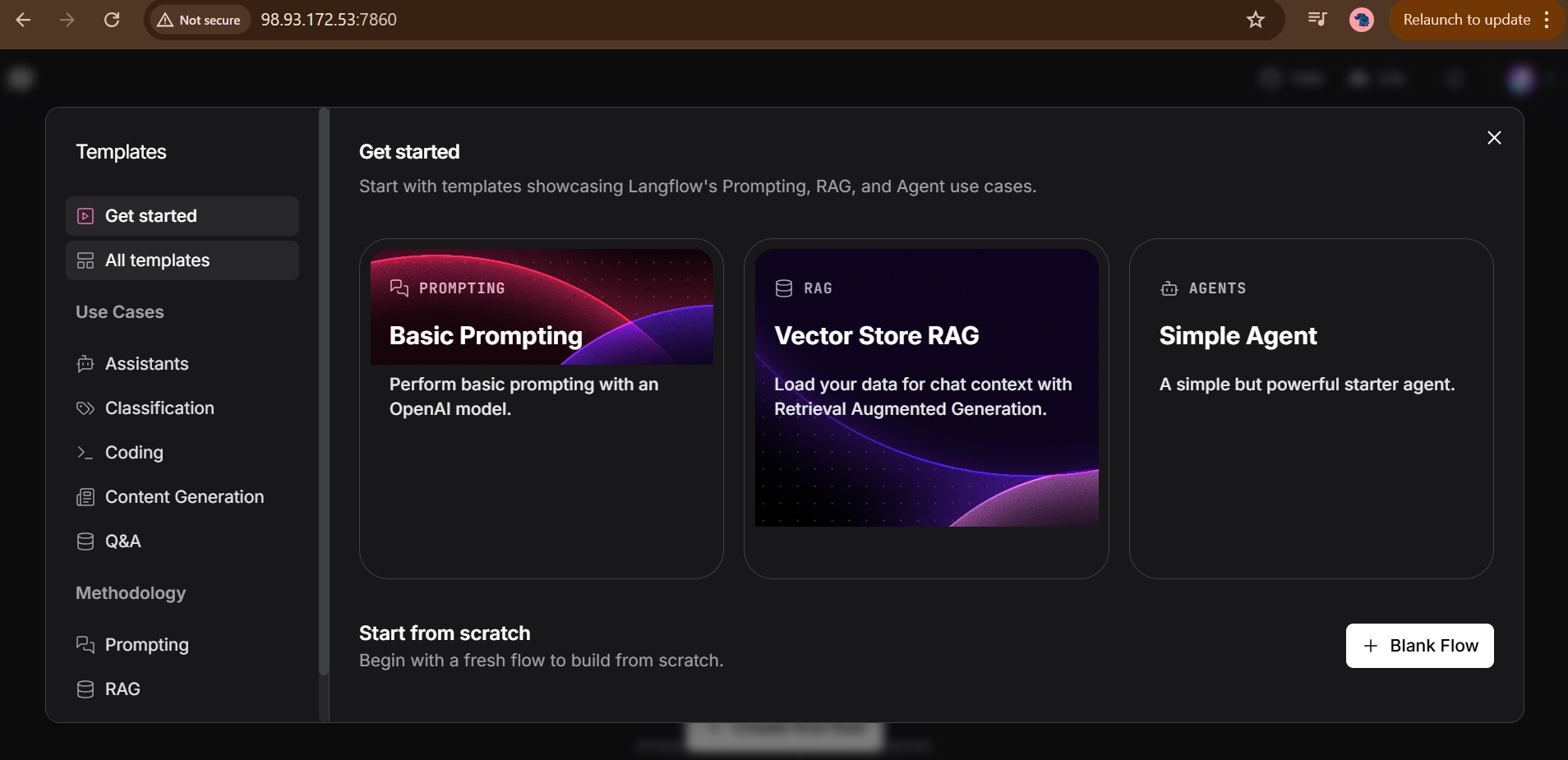Click the Prompting chat bubbles icon
This screenshot has width=1568, height=760.
coord(85,645)
